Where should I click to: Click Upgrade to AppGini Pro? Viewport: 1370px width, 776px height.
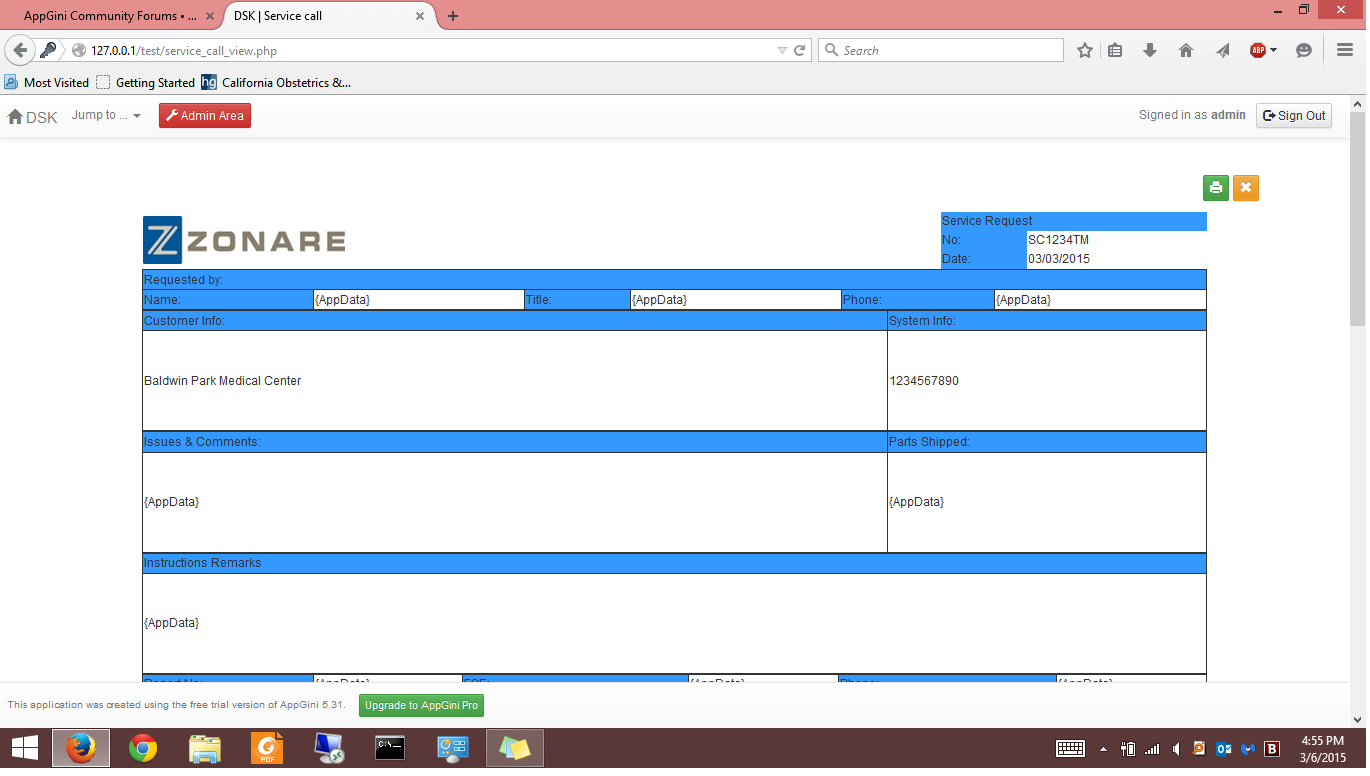click(421, 705)
